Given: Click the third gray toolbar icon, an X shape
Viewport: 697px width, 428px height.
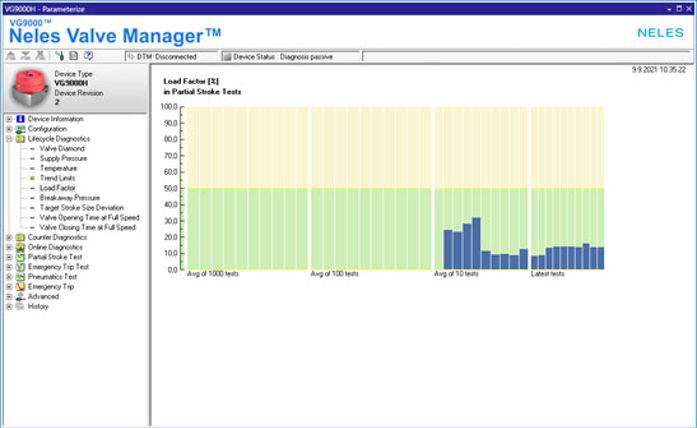Looking at the screenshot, I should click(x=40, y=56).
